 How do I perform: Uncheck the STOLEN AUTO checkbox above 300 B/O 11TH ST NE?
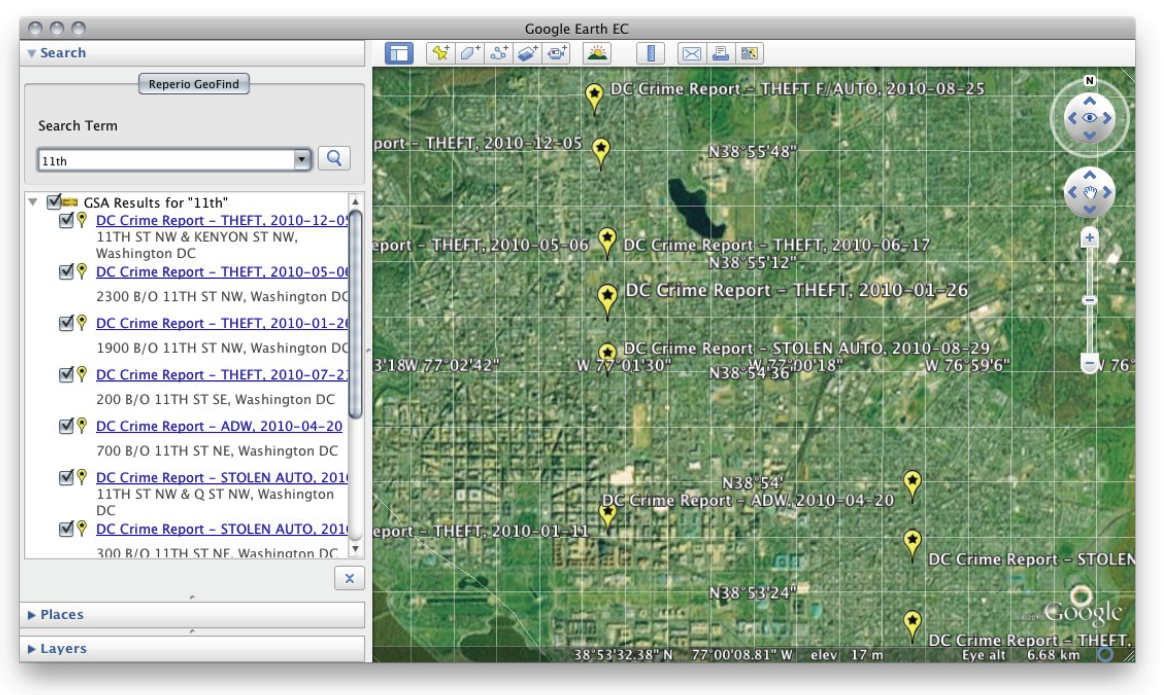(x=66, y=529)
